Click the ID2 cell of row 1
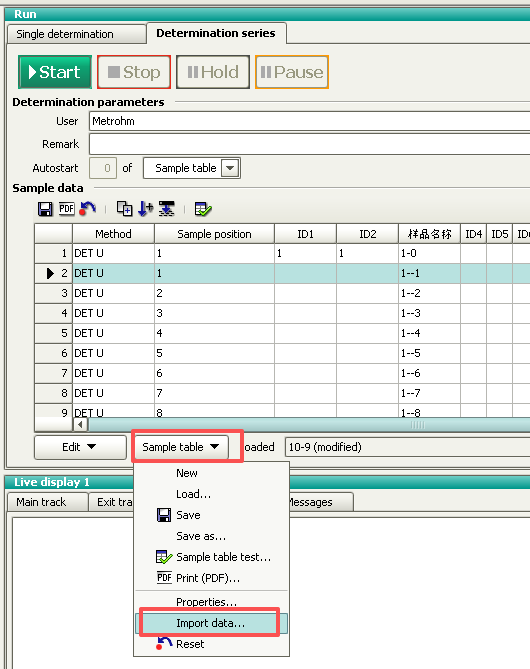The width and height of the screenshot is (530, 669). point(367,253)
